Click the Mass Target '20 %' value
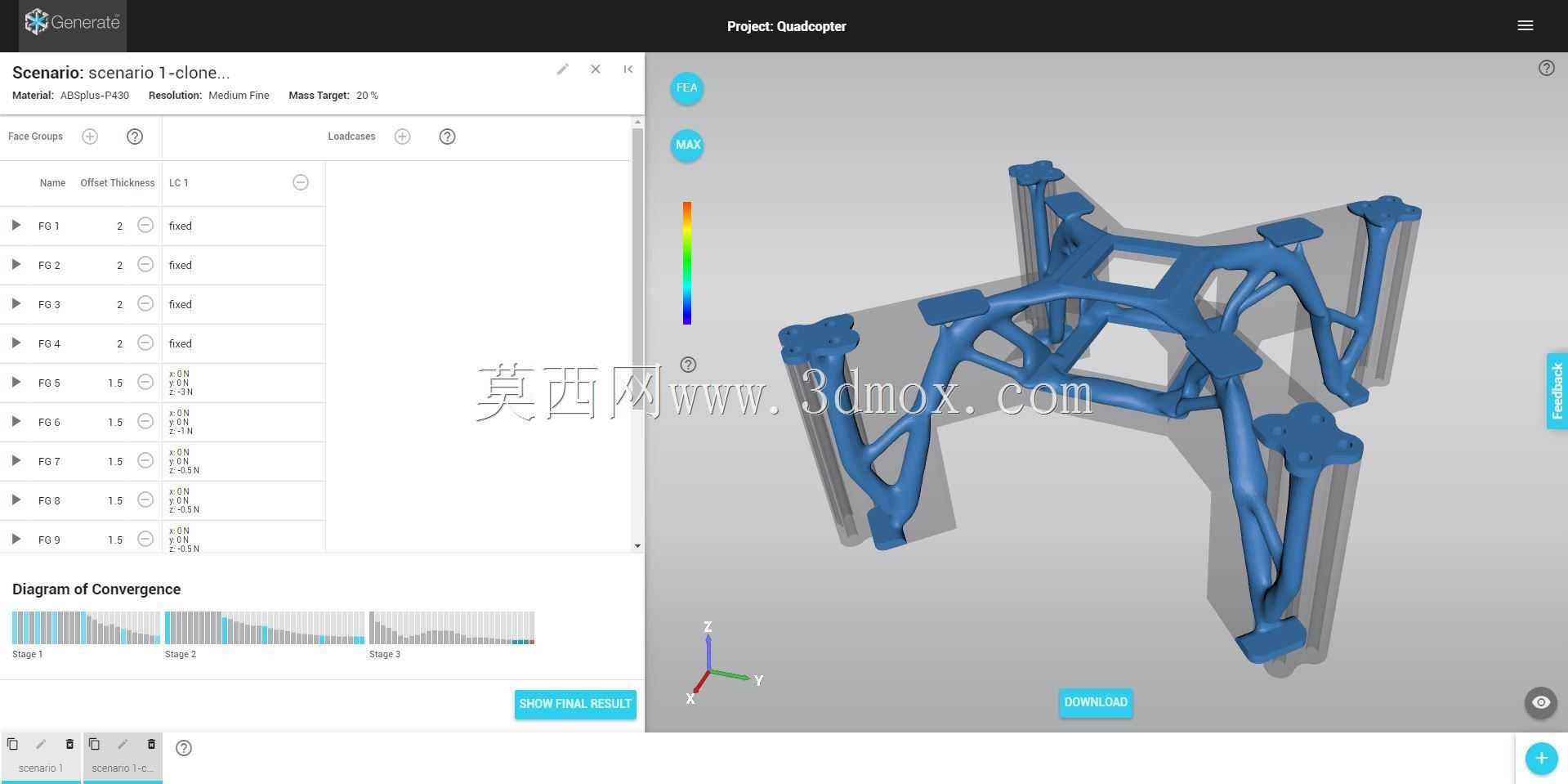This screenshot has width=1568, height=784. tap(367, 96)
